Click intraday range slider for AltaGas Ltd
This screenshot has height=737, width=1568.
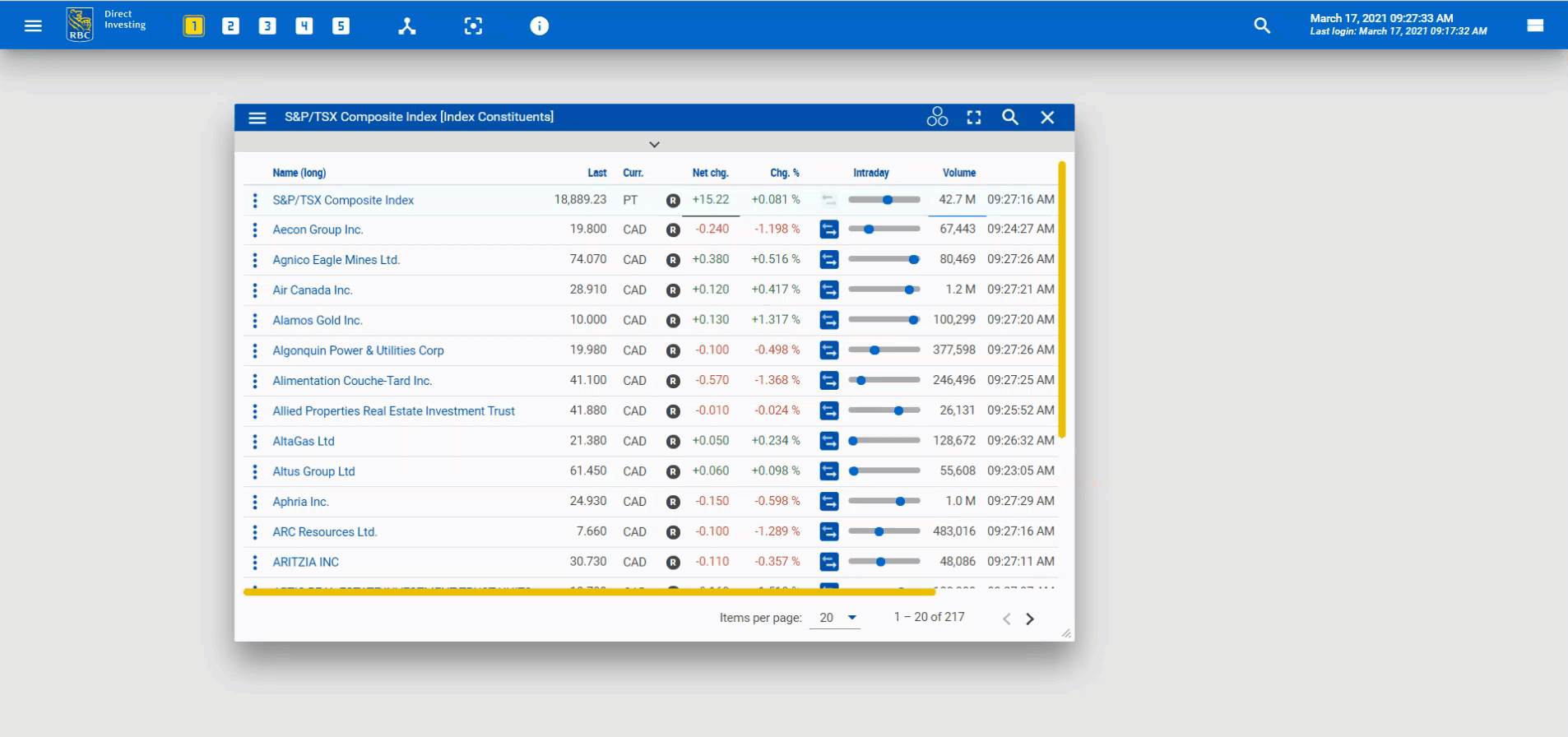tap(884, 441)
